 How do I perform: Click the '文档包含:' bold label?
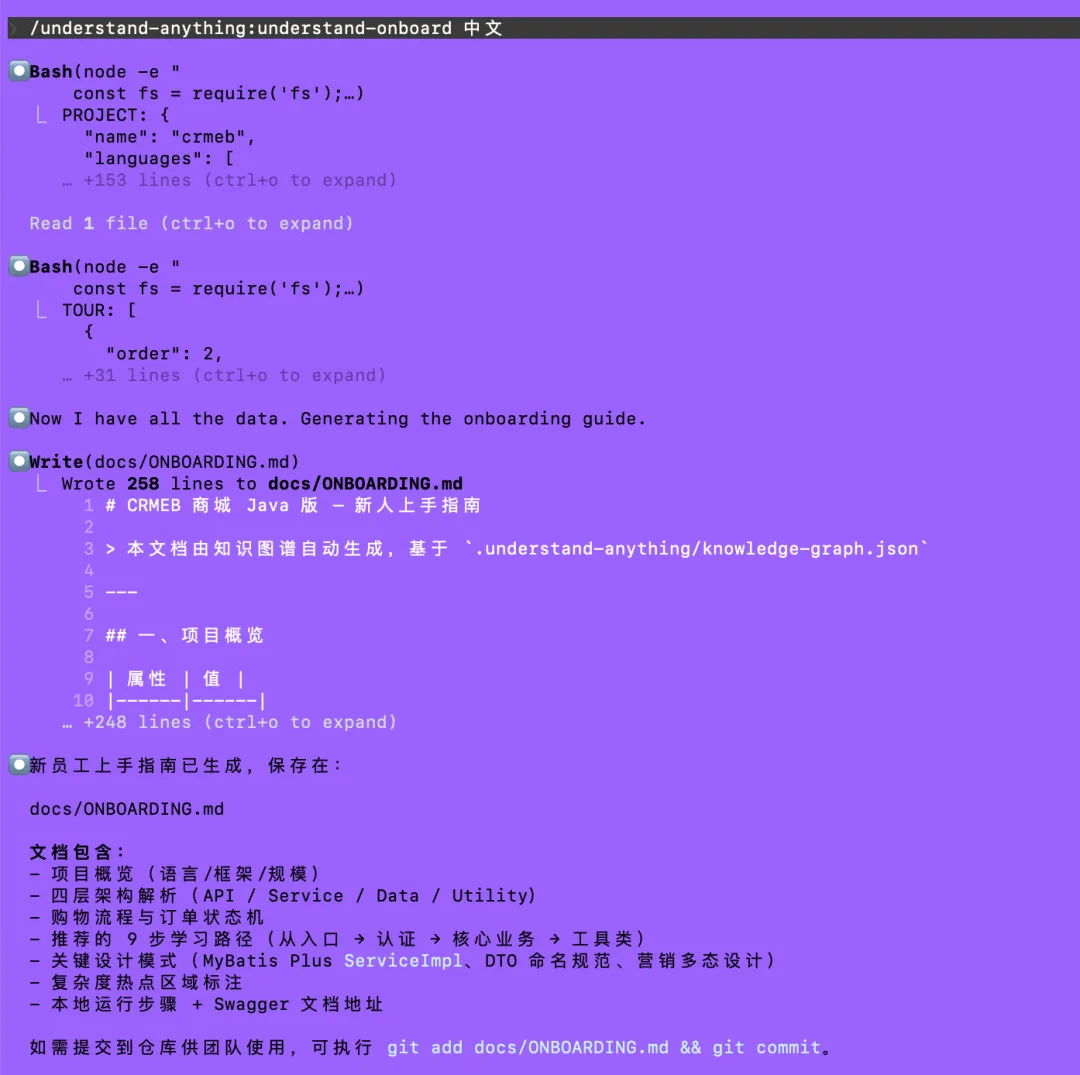pos(77,853)
